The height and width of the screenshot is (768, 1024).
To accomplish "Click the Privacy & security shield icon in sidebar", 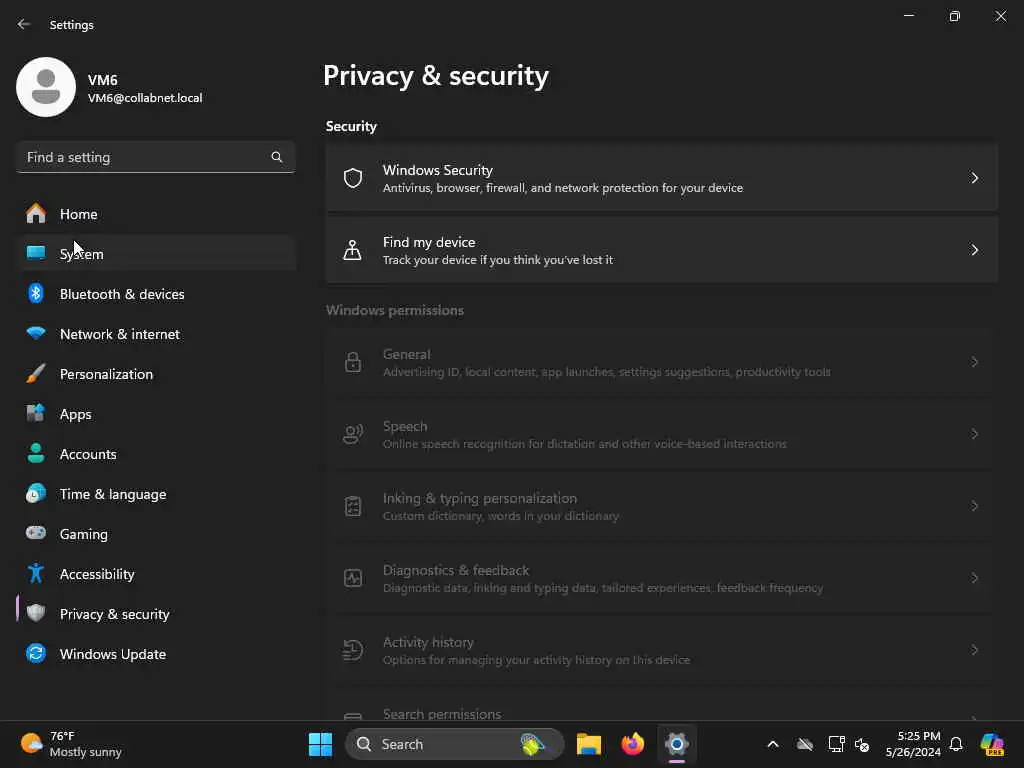I will (x=36, y=613).
